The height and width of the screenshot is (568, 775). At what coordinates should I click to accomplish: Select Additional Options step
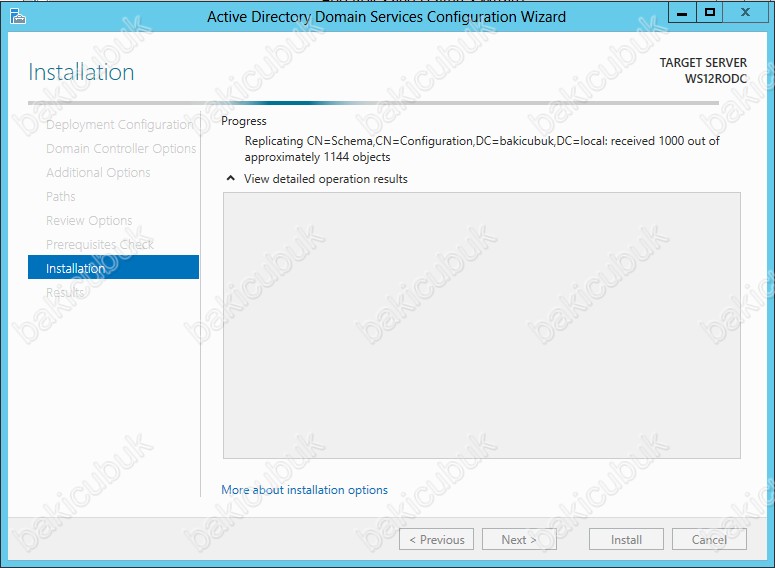click(x=98, y=173)
